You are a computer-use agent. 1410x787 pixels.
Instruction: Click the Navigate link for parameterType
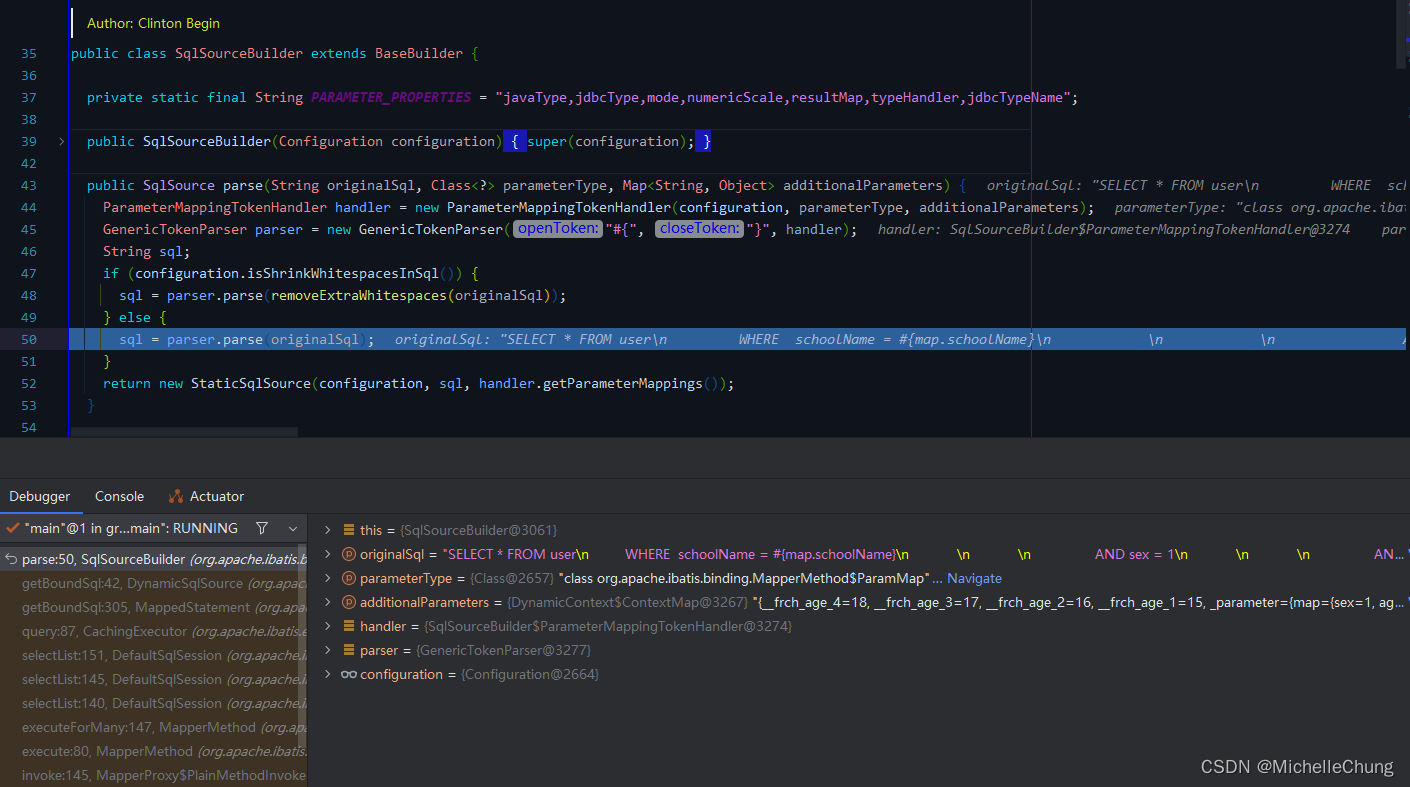(974, 578)
